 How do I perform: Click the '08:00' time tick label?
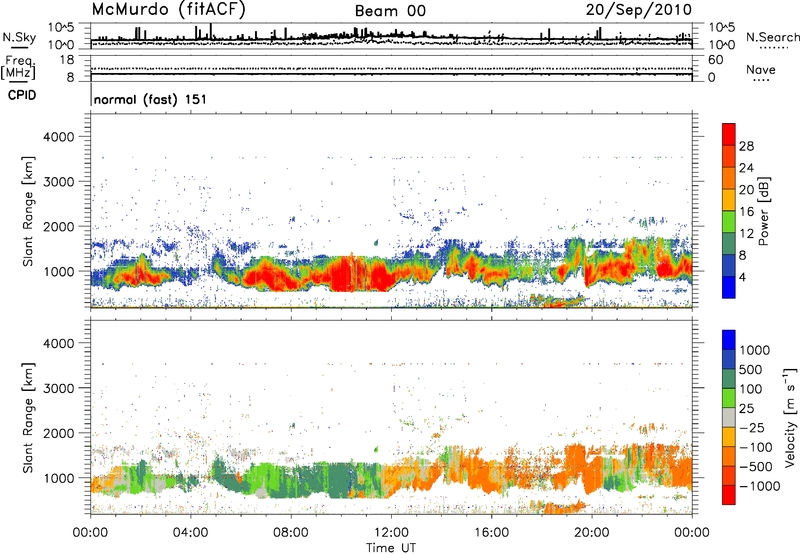click(x=291, y=533)
